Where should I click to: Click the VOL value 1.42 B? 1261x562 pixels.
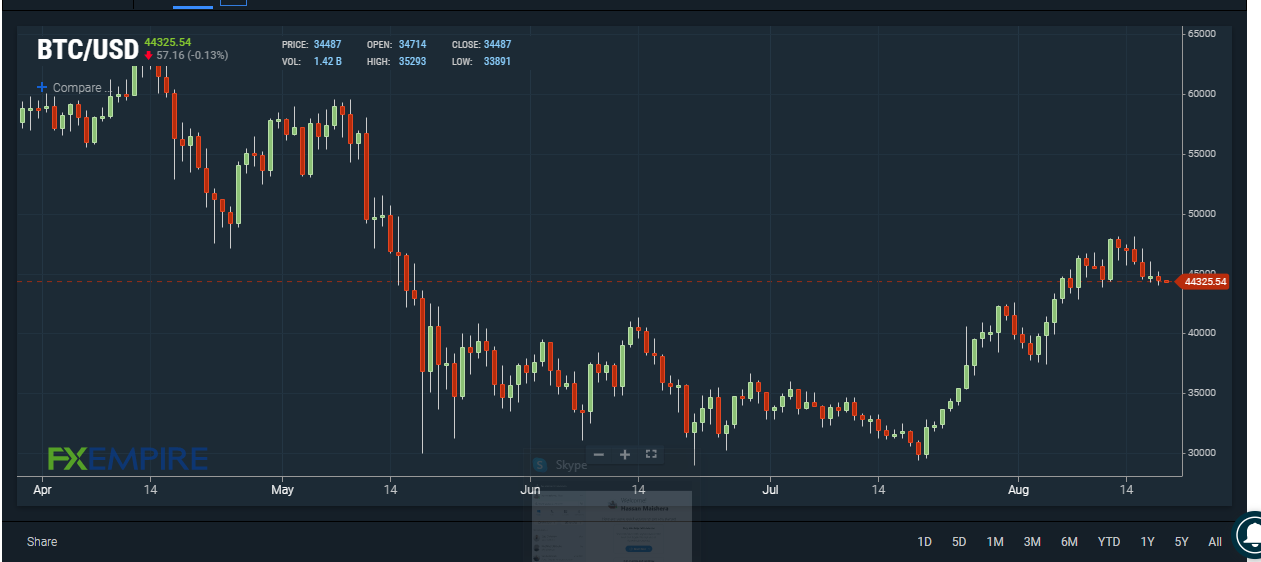[328, 62]
